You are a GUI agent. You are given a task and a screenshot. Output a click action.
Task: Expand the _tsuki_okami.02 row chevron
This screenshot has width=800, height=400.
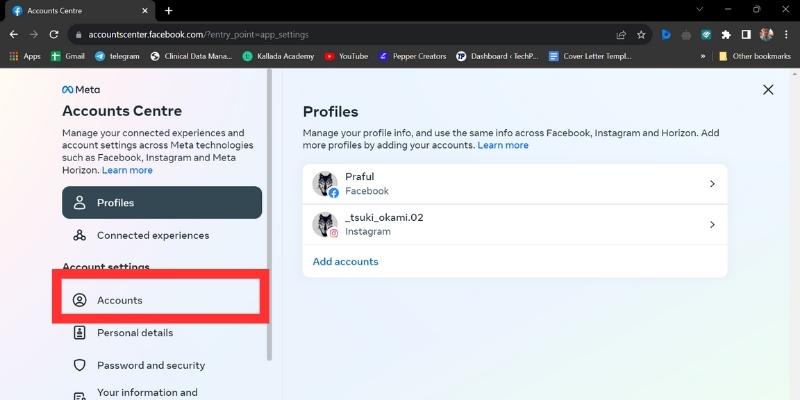click(713, 224)
